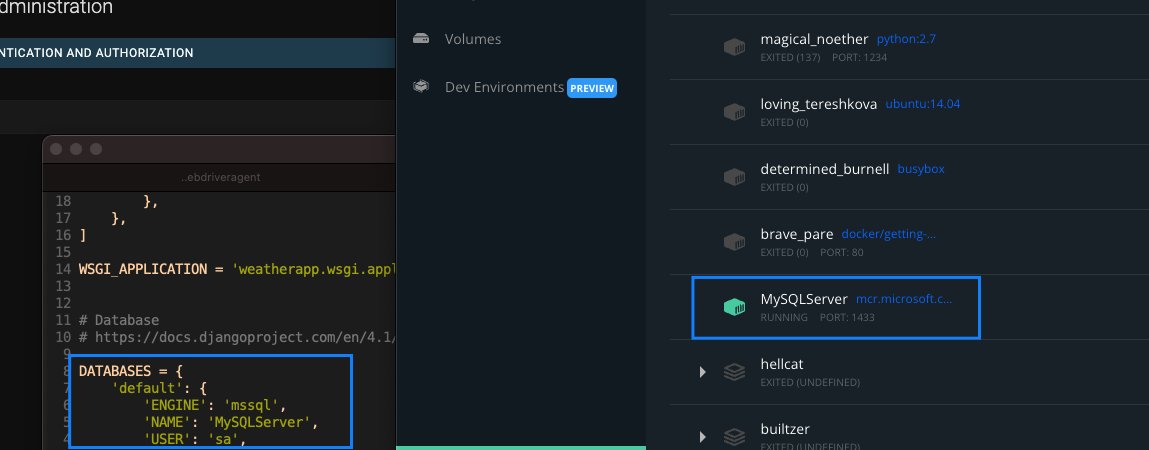Open the docker/getting-... image link
The width and height of the screenshot is (1149, 450).
point(888,234)
